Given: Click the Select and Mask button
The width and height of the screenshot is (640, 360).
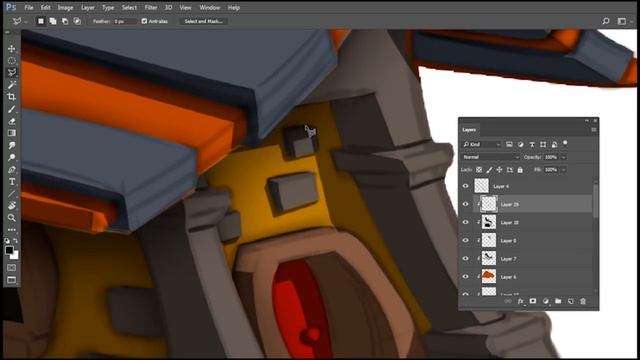Looking at the screenshot, I should tap(203, 21).
